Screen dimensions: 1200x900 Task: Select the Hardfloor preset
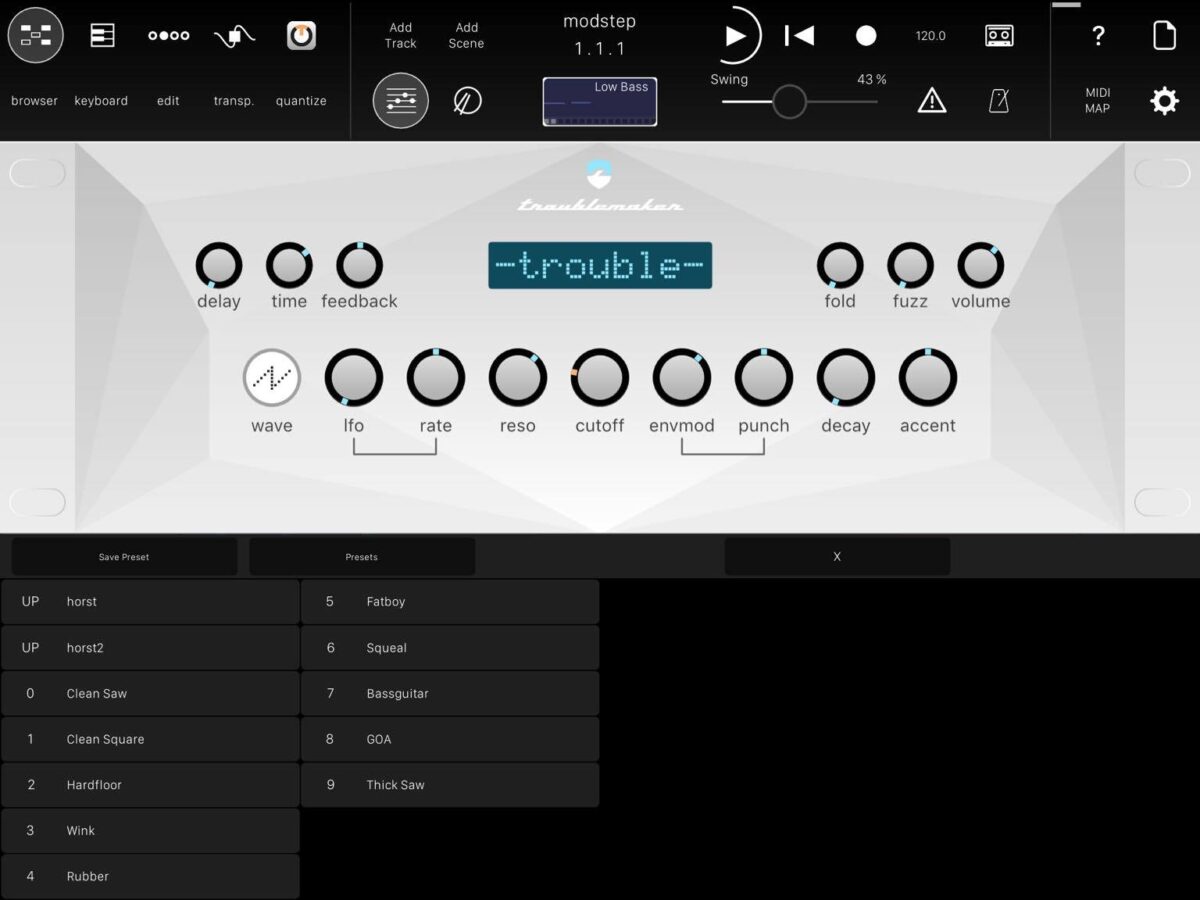(150, 785)
